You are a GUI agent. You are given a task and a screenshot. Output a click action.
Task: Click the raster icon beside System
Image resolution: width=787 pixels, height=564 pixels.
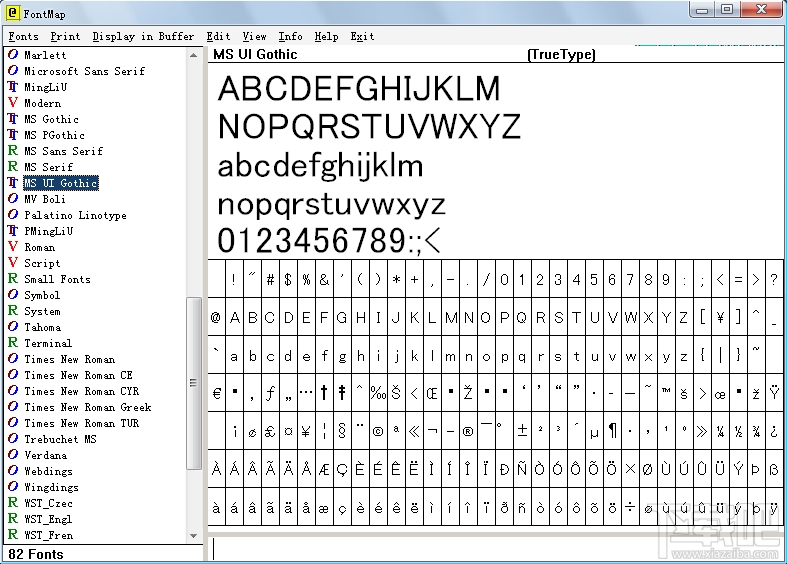[x=13, y=311]
